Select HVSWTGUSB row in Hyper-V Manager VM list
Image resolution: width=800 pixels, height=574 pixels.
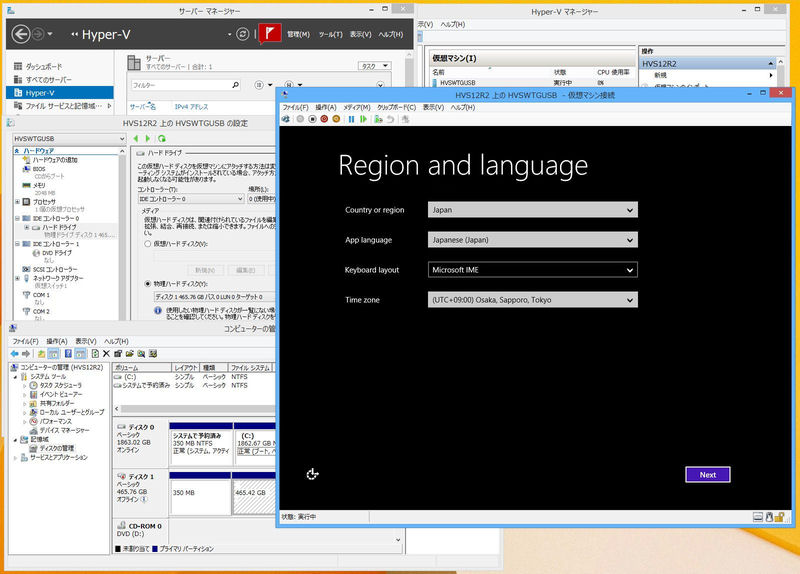(x=531, y=83)
